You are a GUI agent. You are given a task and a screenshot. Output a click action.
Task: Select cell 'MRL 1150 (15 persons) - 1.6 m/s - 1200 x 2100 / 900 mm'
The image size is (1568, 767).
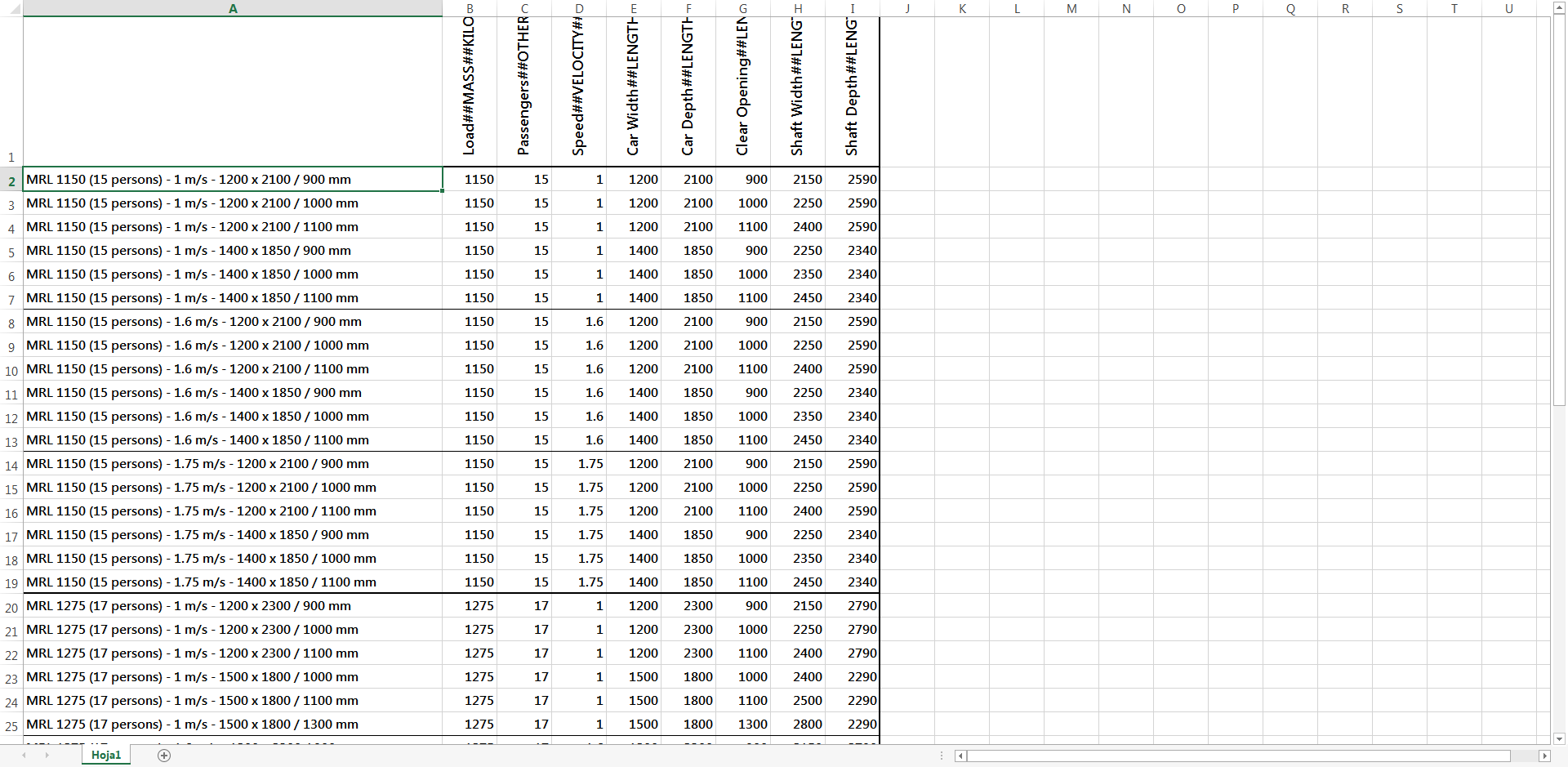click(x=233, y=321)
